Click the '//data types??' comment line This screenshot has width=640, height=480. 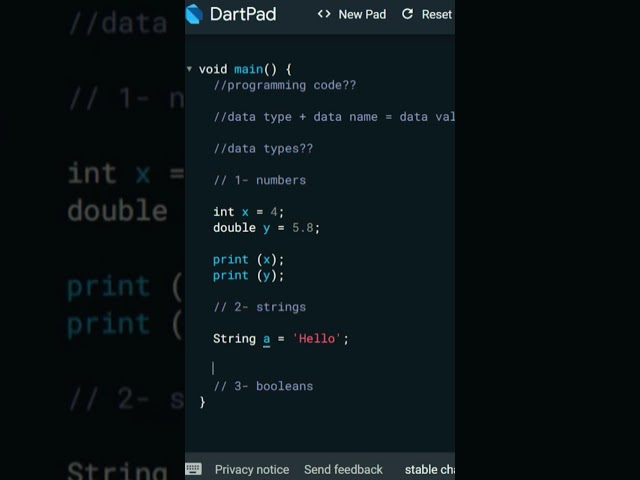[263, 149]
